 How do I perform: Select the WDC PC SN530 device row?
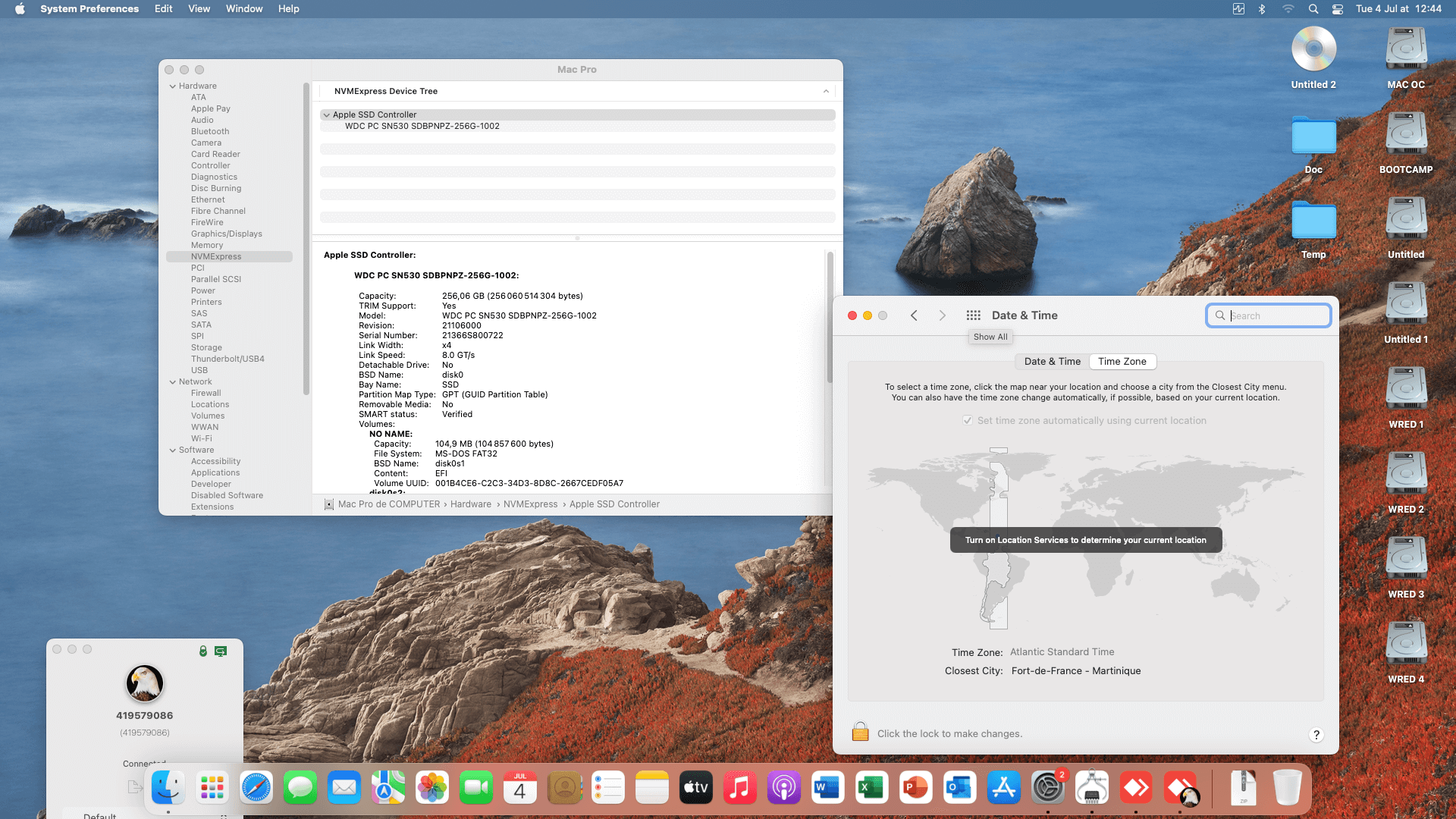pyautogui.click(x=422, y=127)
